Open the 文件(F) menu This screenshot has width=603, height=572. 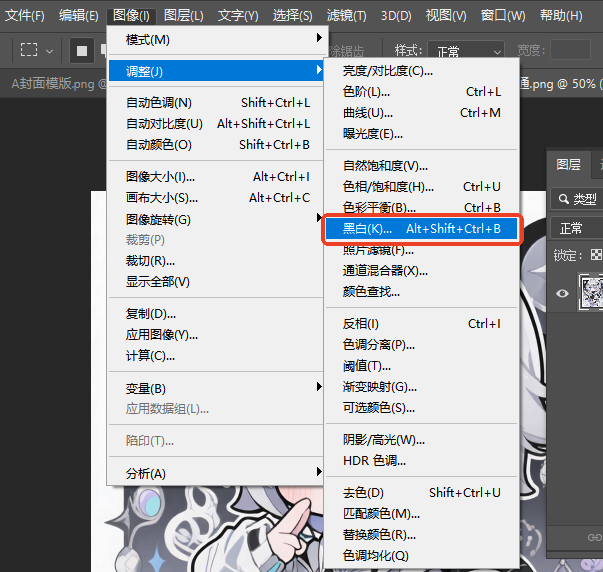[25, 15]
